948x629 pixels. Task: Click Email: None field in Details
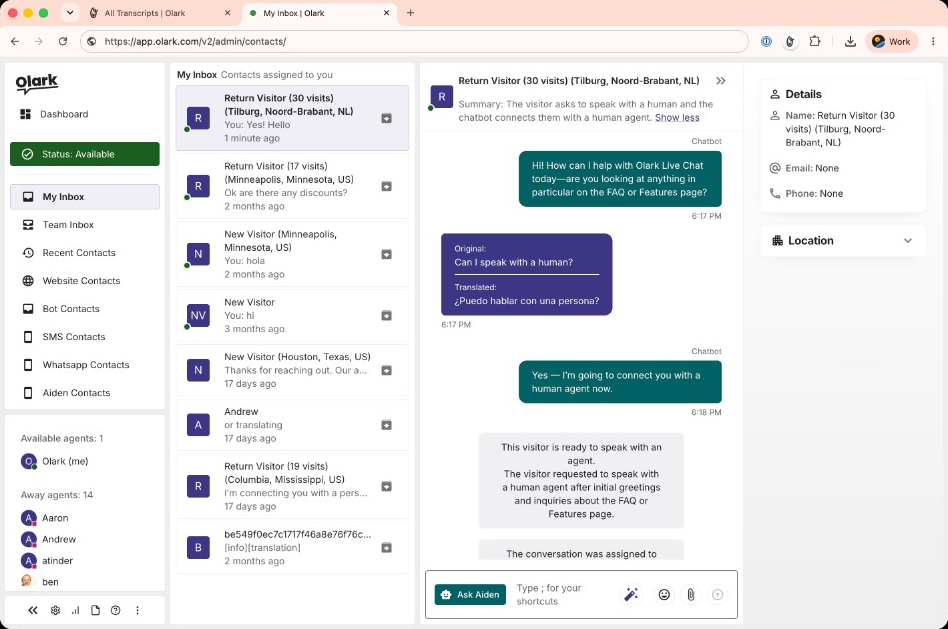(x=812, y=168)
